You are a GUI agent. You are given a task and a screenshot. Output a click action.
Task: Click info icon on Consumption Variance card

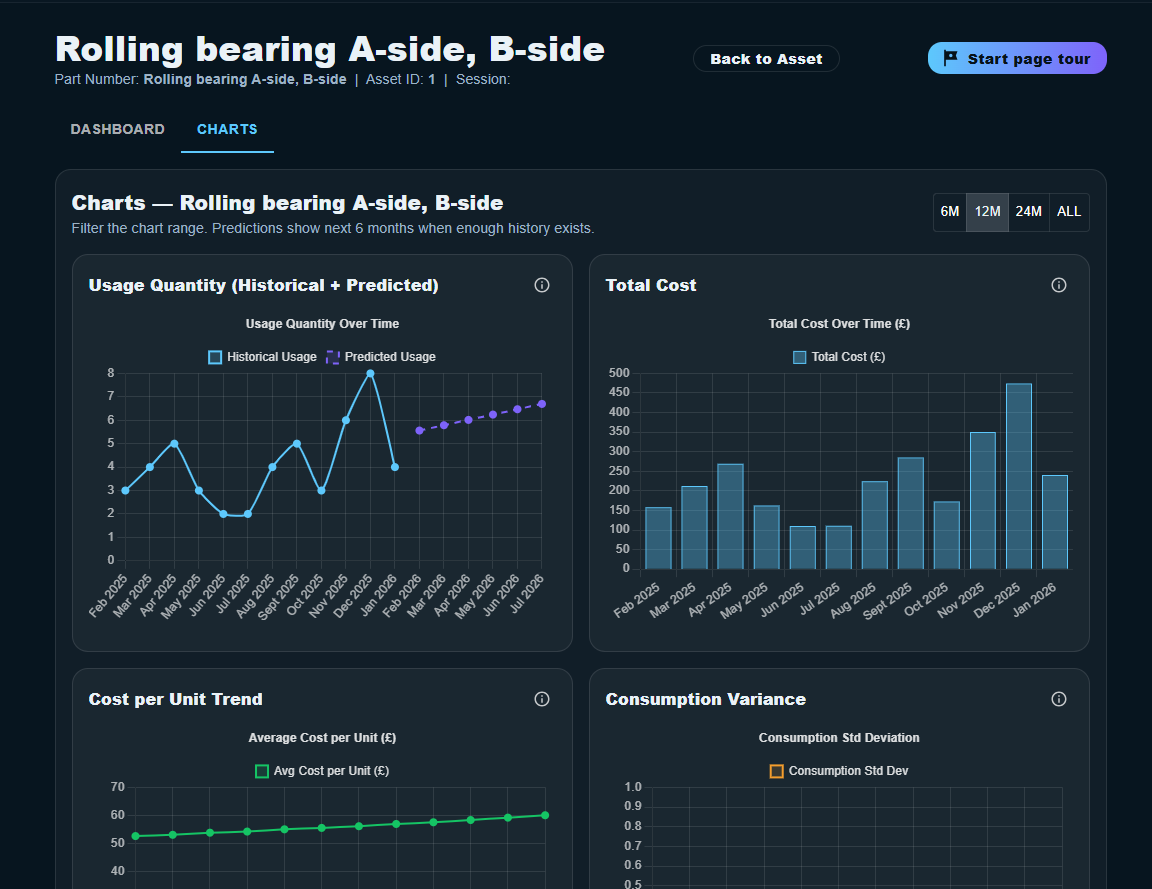(1059, 699)
